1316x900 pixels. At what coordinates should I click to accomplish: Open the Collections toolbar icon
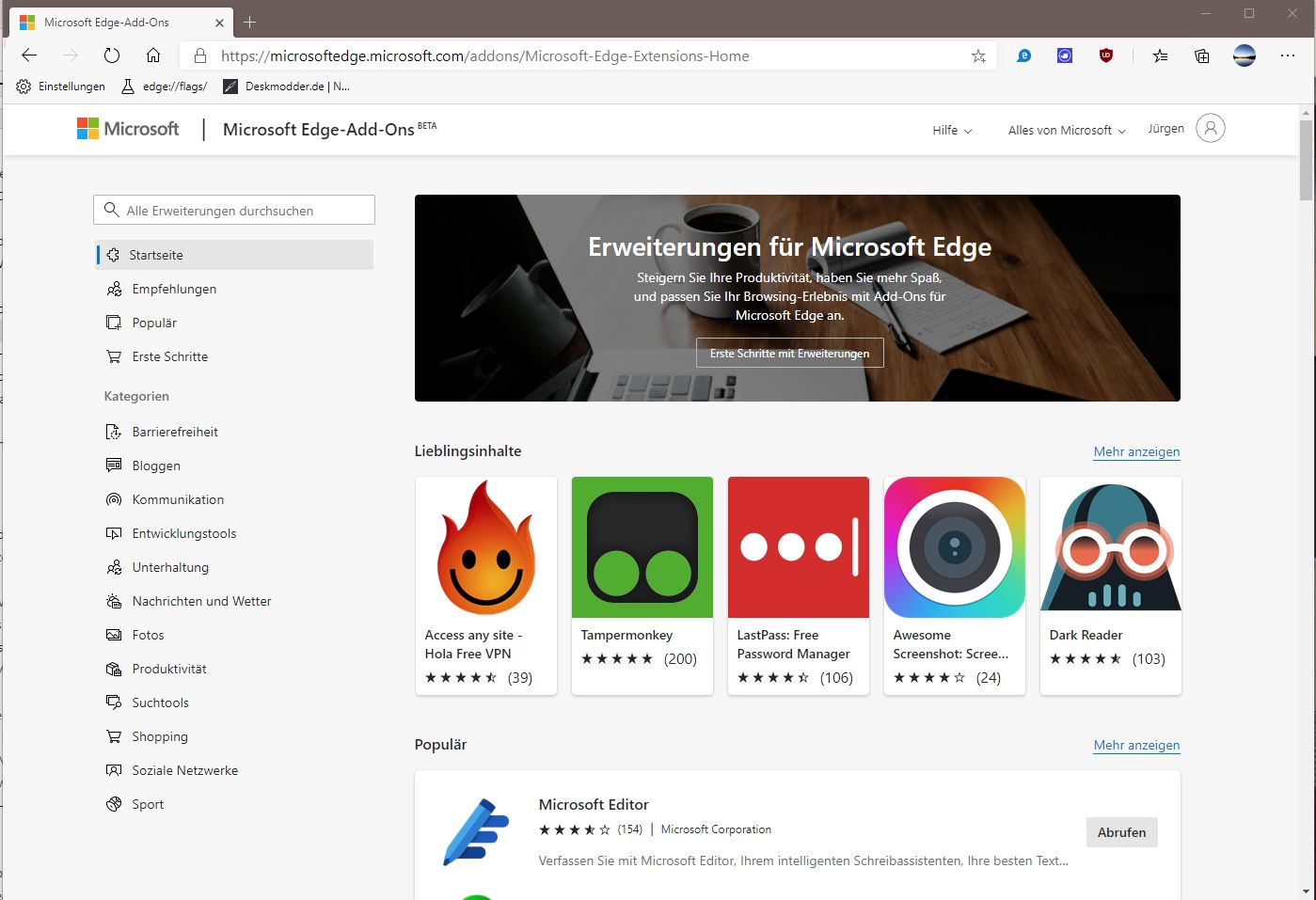[1202, 55]
